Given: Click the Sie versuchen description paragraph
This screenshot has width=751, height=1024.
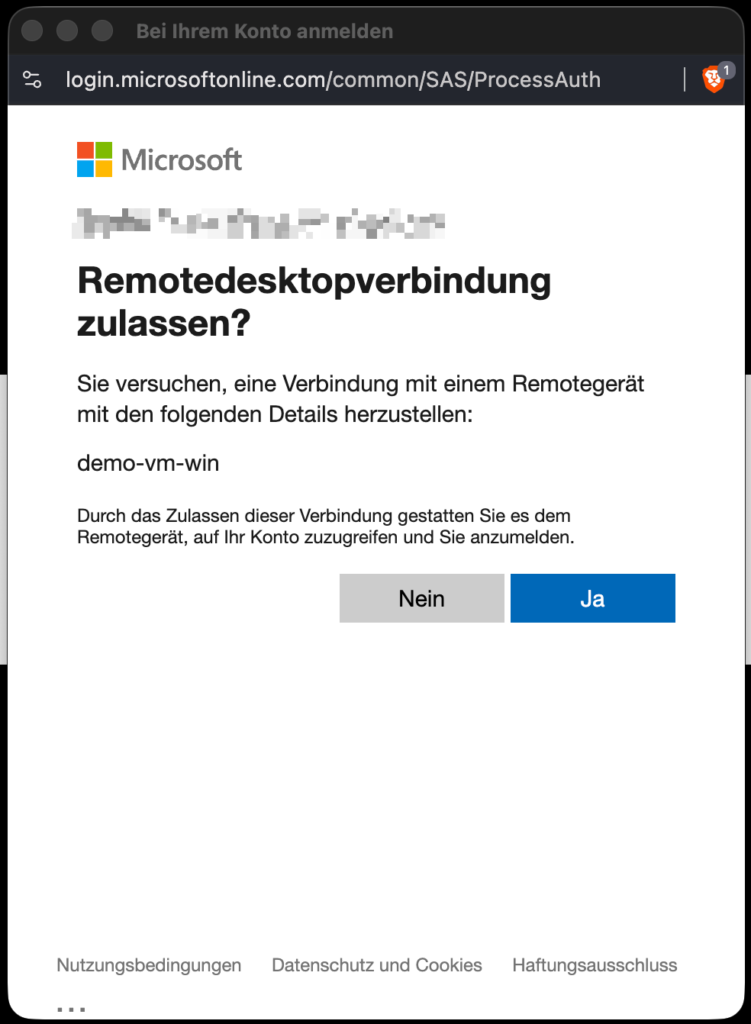Looking at the screenshot, I should coord(360,398).
